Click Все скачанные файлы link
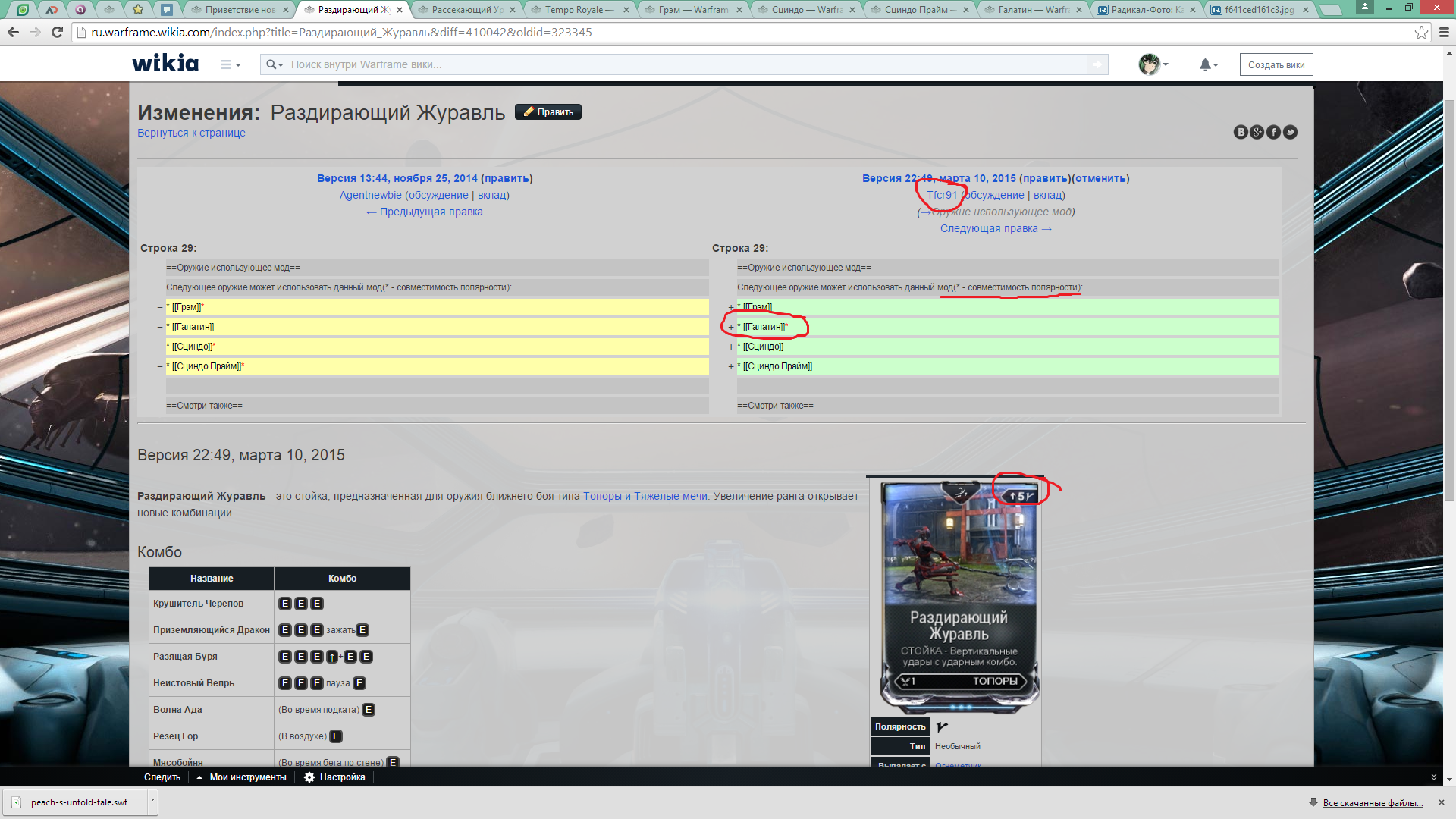The image size is (1456, 819). (x=1373, y=802)
